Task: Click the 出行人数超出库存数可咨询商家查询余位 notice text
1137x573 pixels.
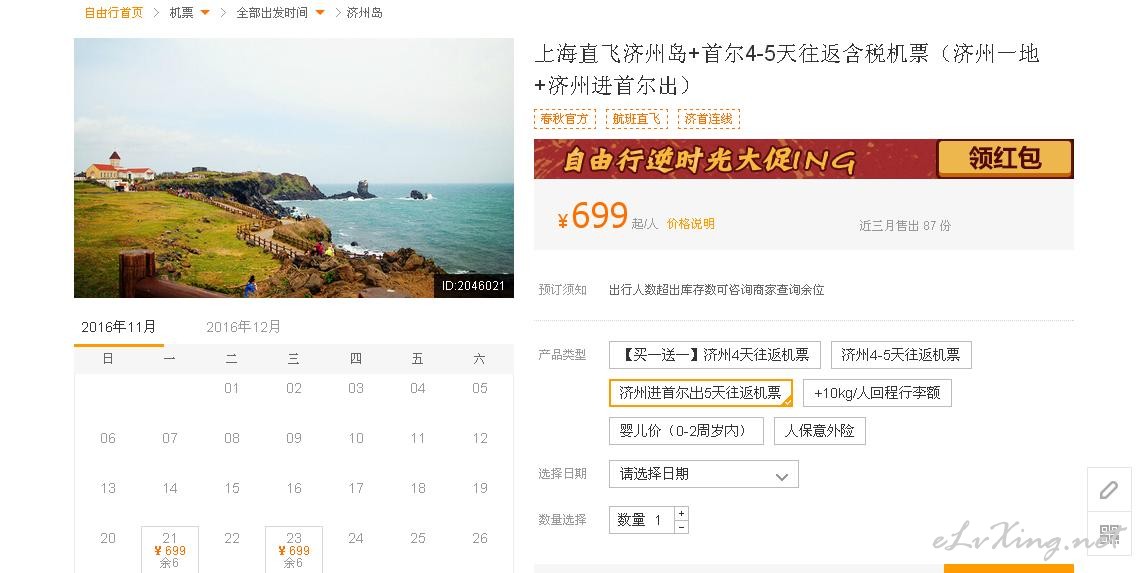Action: [716, 290]
